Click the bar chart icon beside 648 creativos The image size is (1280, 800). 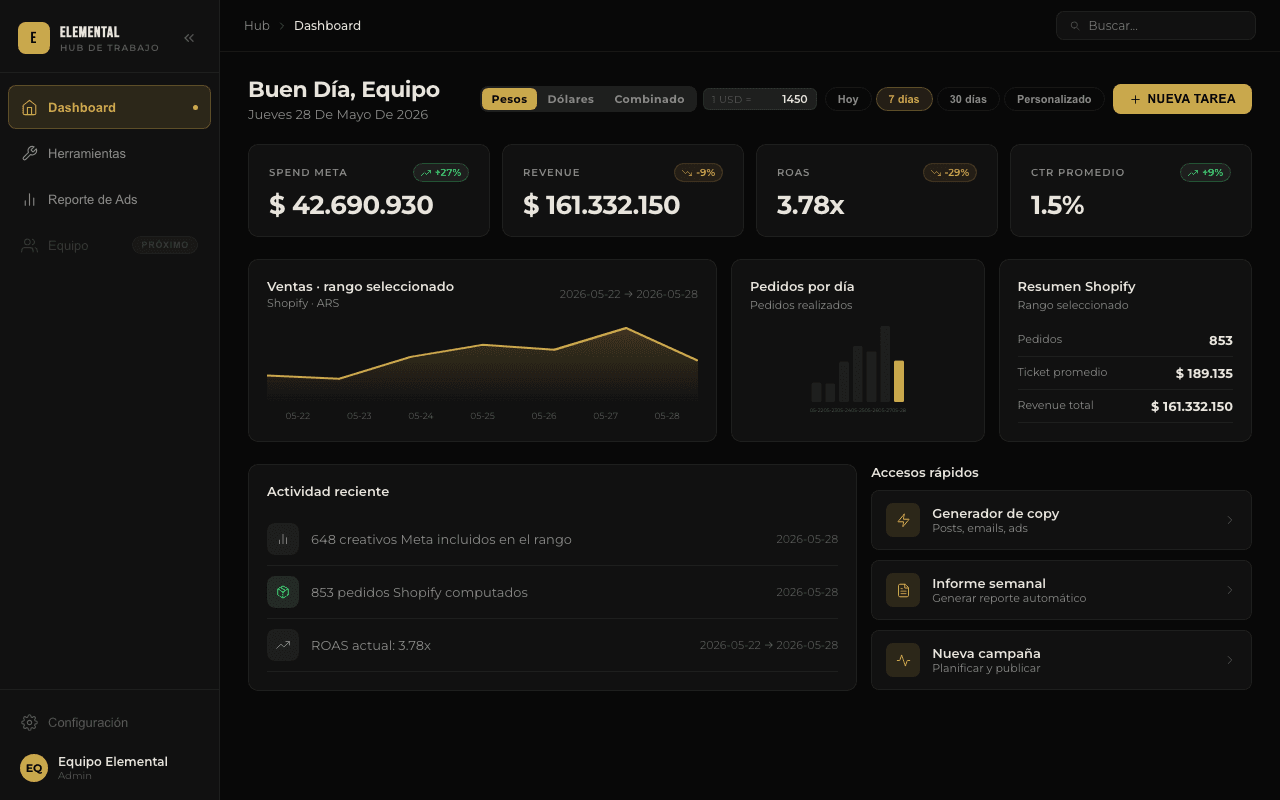(x=283, y=539)
